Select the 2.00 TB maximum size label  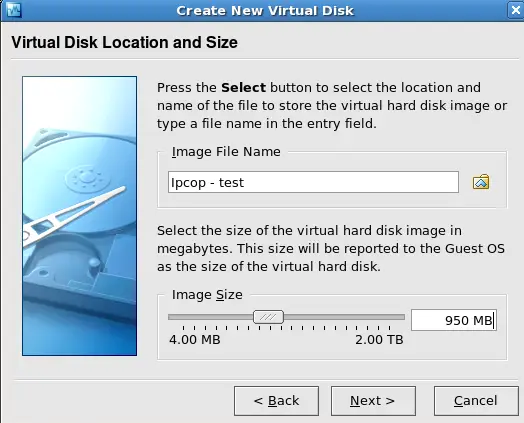[379, 340]
